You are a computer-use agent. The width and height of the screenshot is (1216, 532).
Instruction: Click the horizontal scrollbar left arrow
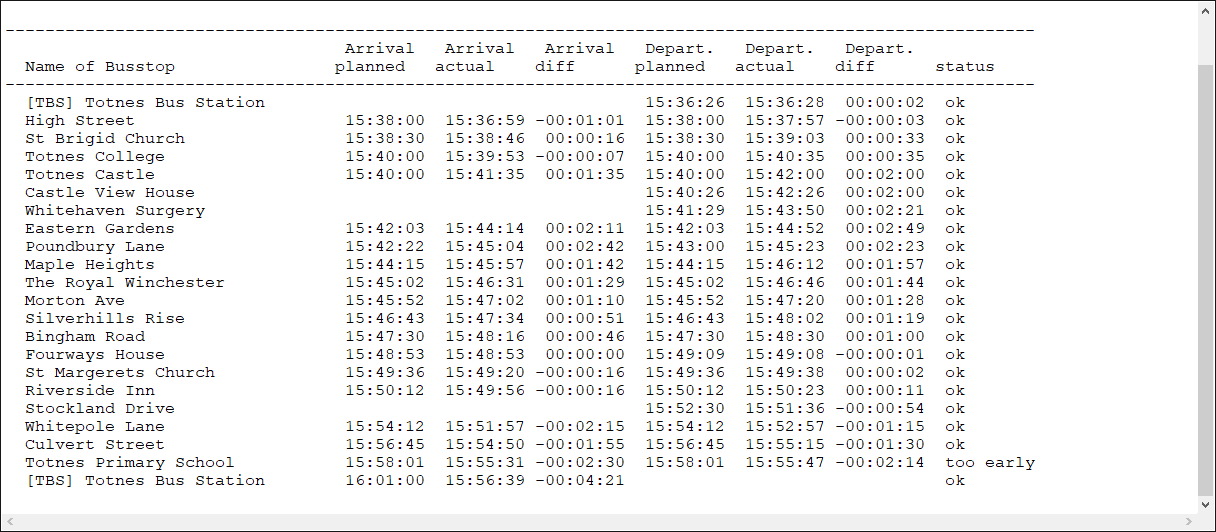[10, 522]
